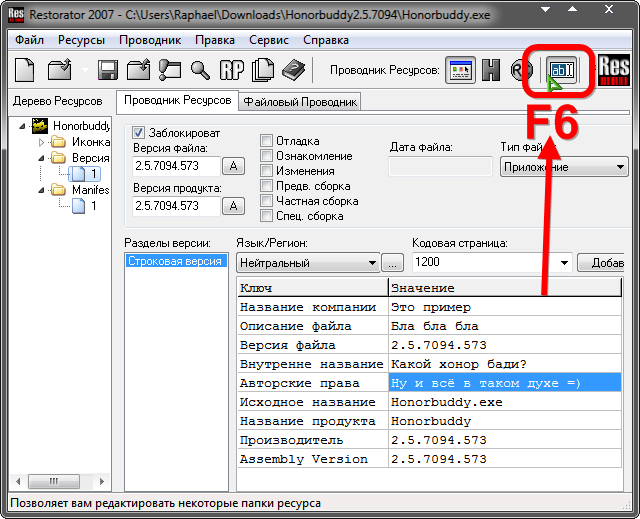Viewport: 640px width, 519px height.
Task: Open the Тип файла Приложение dropdown
Action: coord(564,167)
